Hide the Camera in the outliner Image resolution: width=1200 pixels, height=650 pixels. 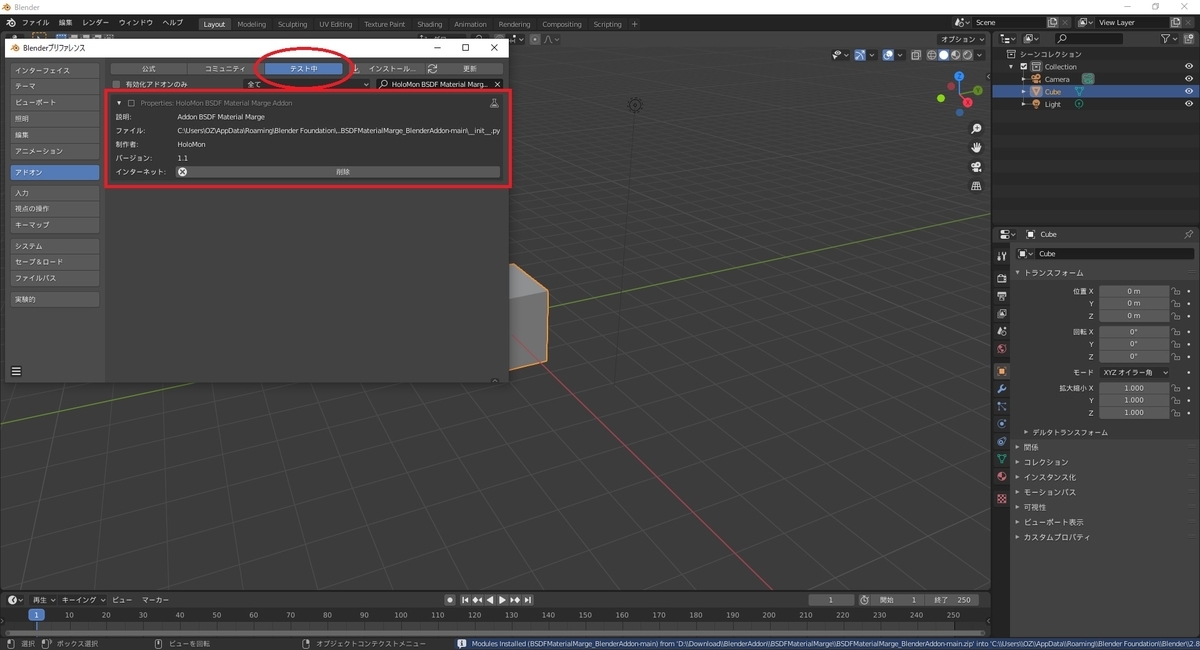pos(1189,79)
